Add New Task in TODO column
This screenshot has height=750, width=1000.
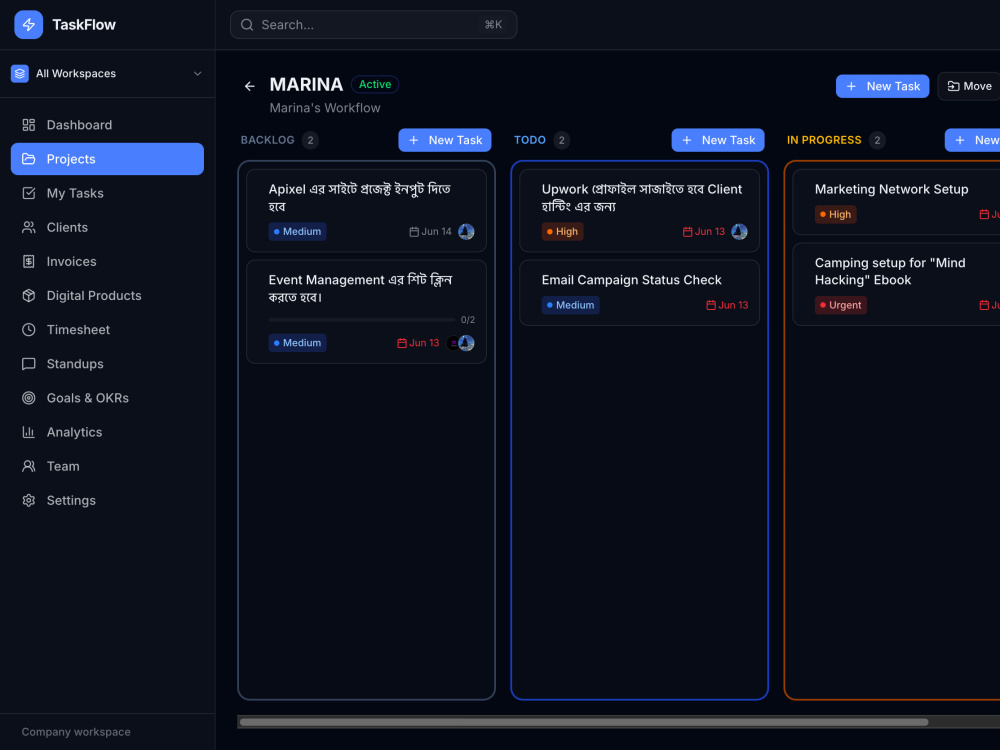[x=717, y=140]
